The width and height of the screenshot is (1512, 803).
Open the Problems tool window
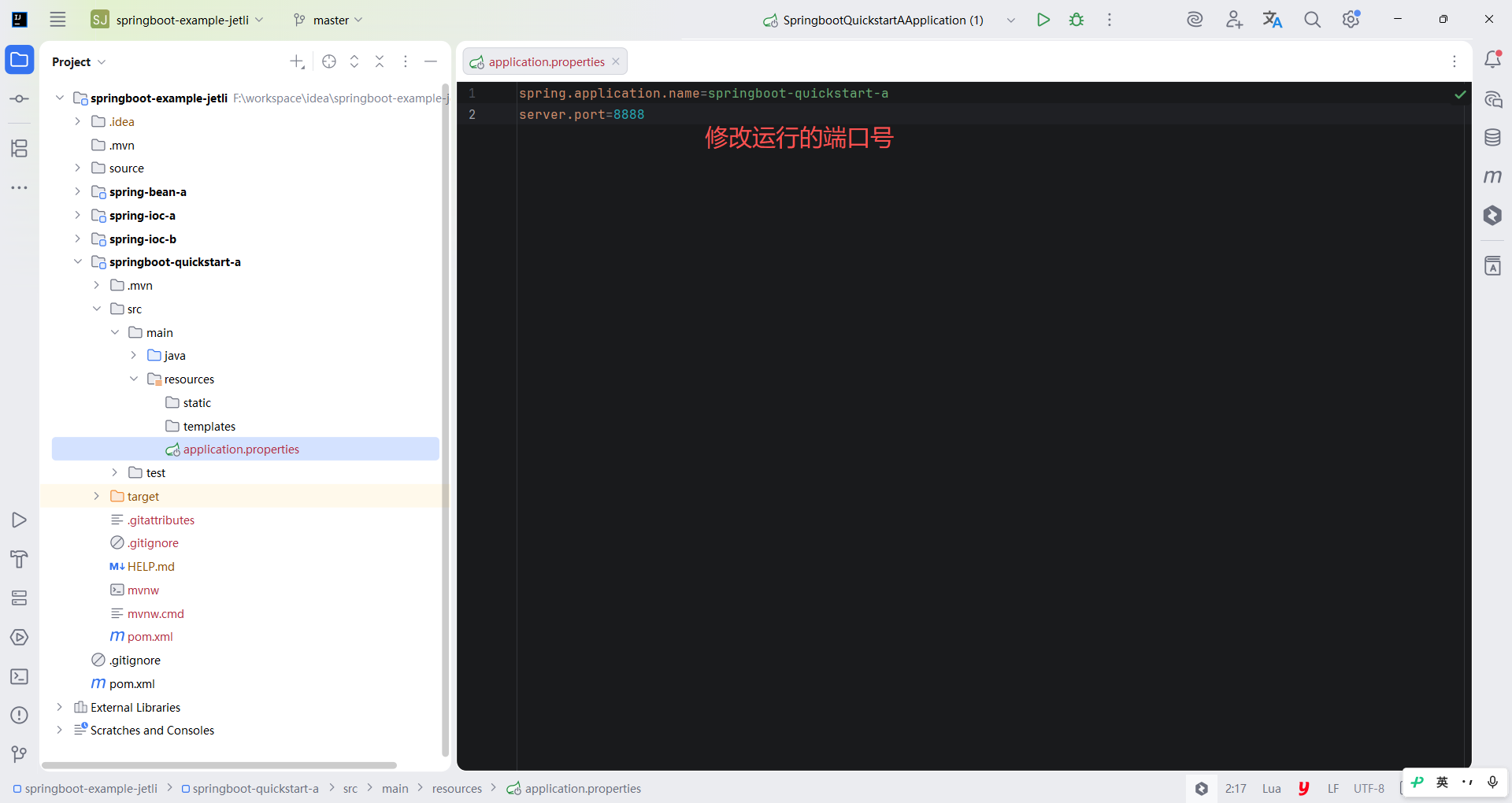pos(20,716)
